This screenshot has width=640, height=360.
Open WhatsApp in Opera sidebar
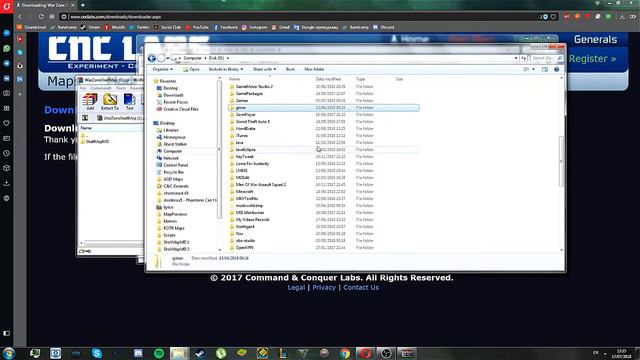click(7, 48)
